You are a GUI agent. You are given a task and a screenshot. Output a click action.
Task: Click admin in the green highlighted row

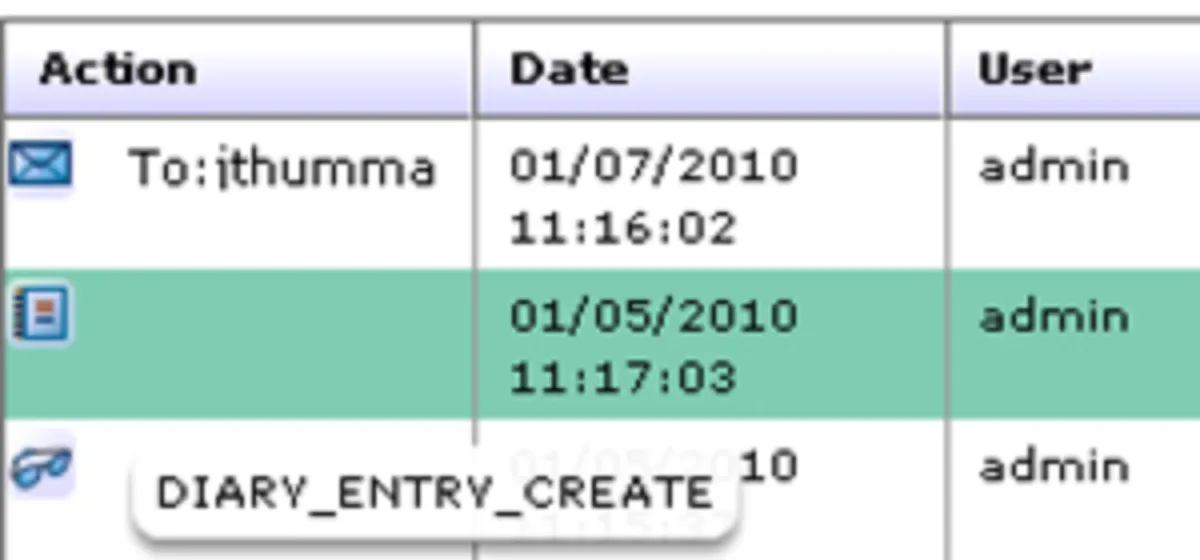(x=1053, y=317)
